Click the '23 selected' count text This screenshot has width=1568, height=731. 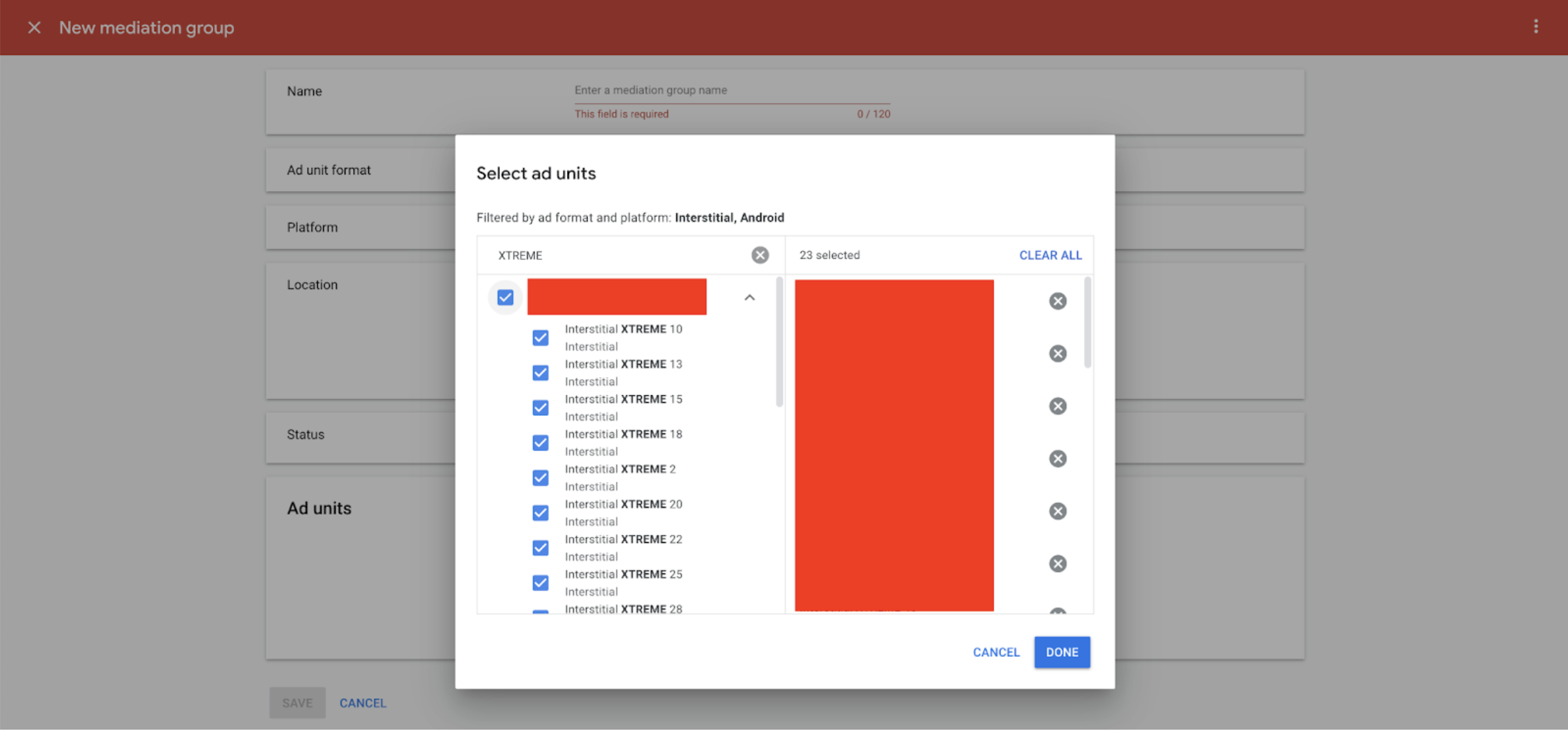[829, 255]
